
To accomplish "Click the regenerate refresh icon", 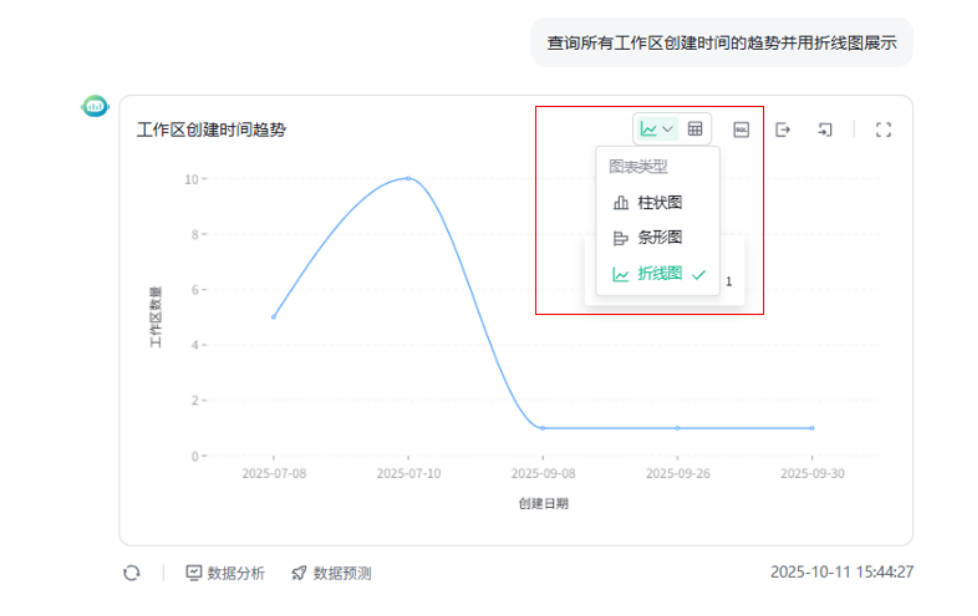I will pyautogui.click(x=132, y=573).
